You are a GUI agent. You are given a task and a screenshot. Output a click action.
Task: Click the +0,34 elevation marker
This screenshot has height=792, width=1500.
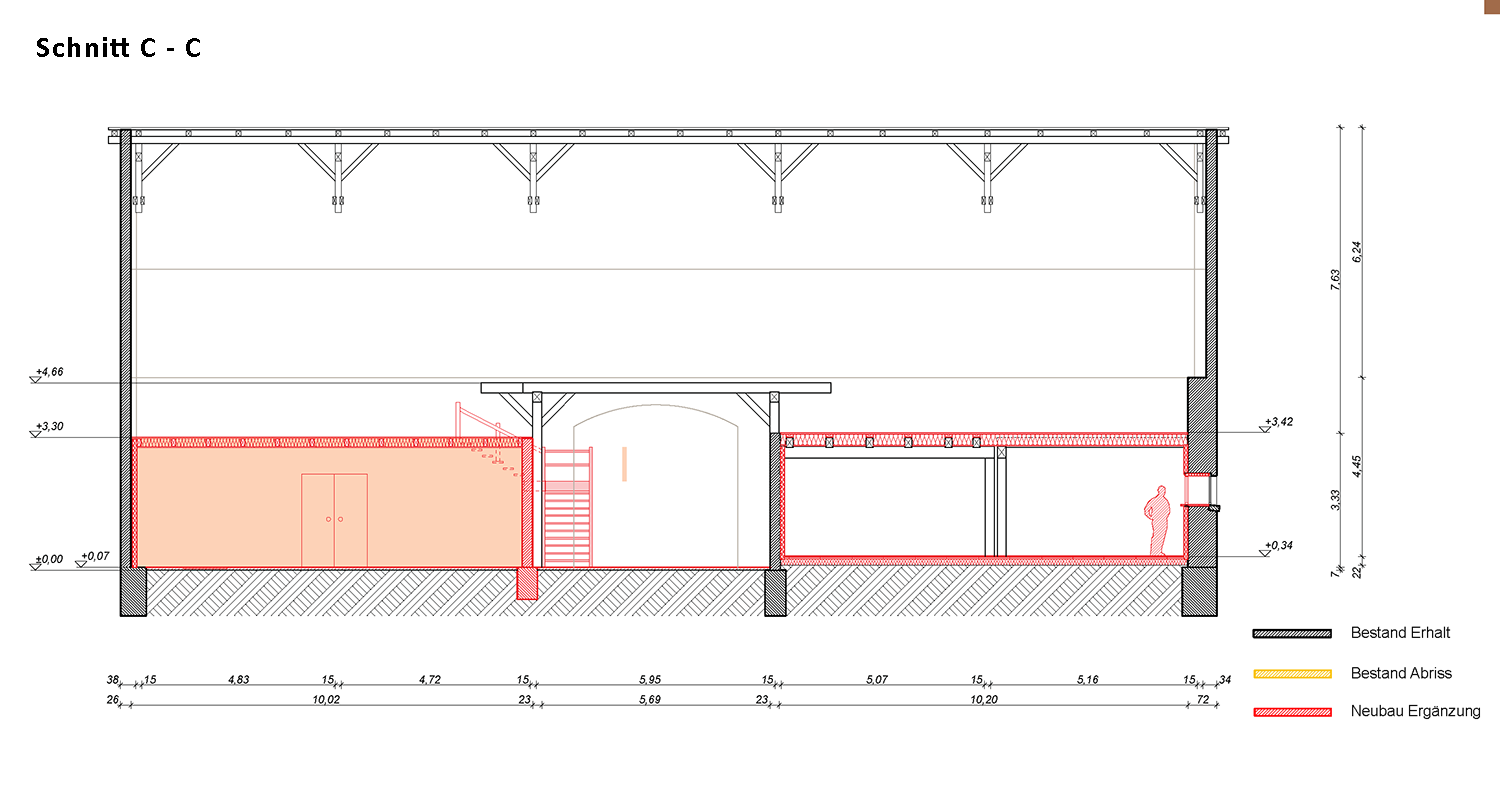click(1279, 546)
